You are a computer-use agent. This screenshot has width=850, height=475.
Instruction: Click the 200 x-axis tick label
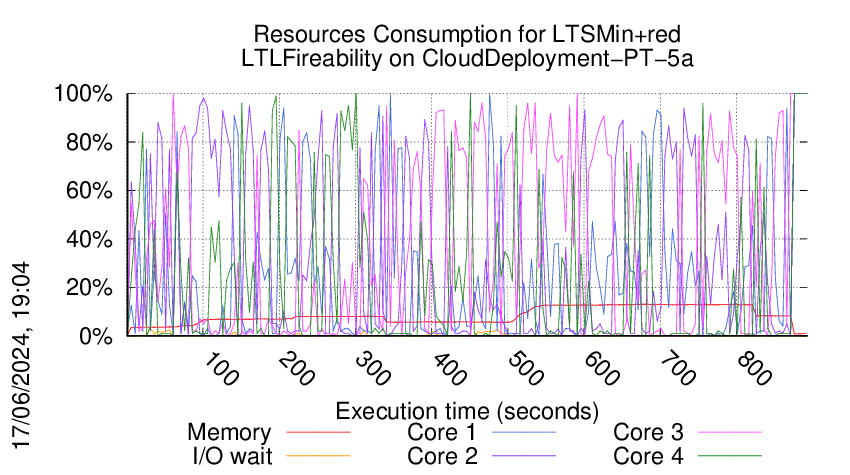[x=297, y=369]
